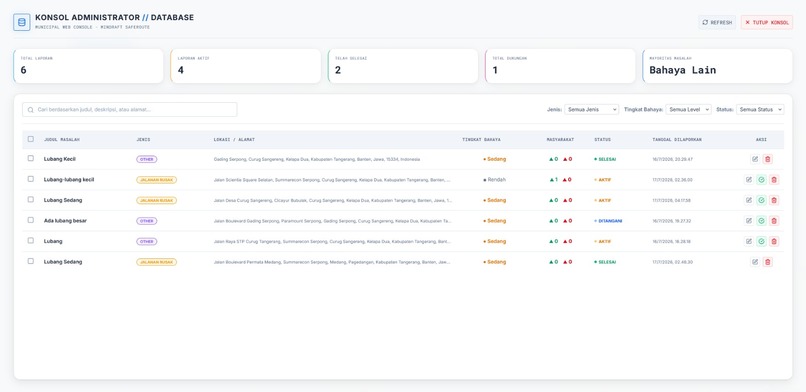Click Konsol Administrator // Database heading
This screenshot has height=392, width=806.
(115, 17)
